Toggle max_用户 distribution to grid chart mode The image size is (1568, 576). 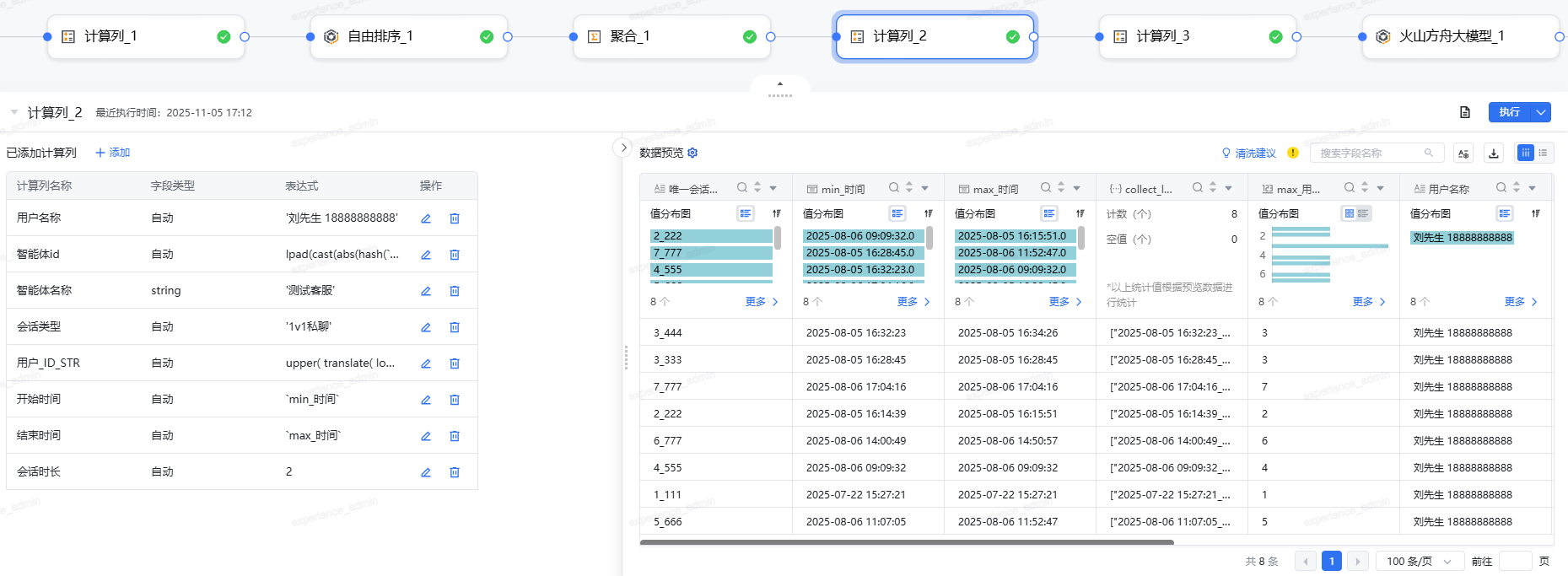coord(1350,213)
